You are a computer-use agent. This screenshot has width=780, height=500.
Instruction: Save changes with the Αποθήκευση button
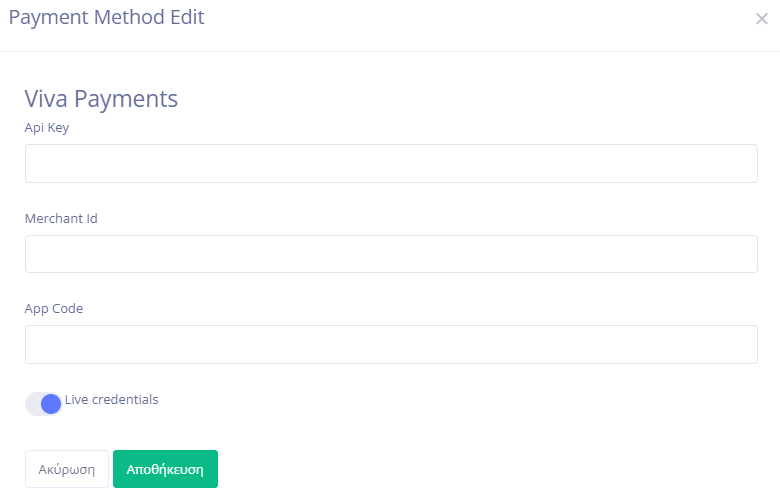(x=165, y=469)
